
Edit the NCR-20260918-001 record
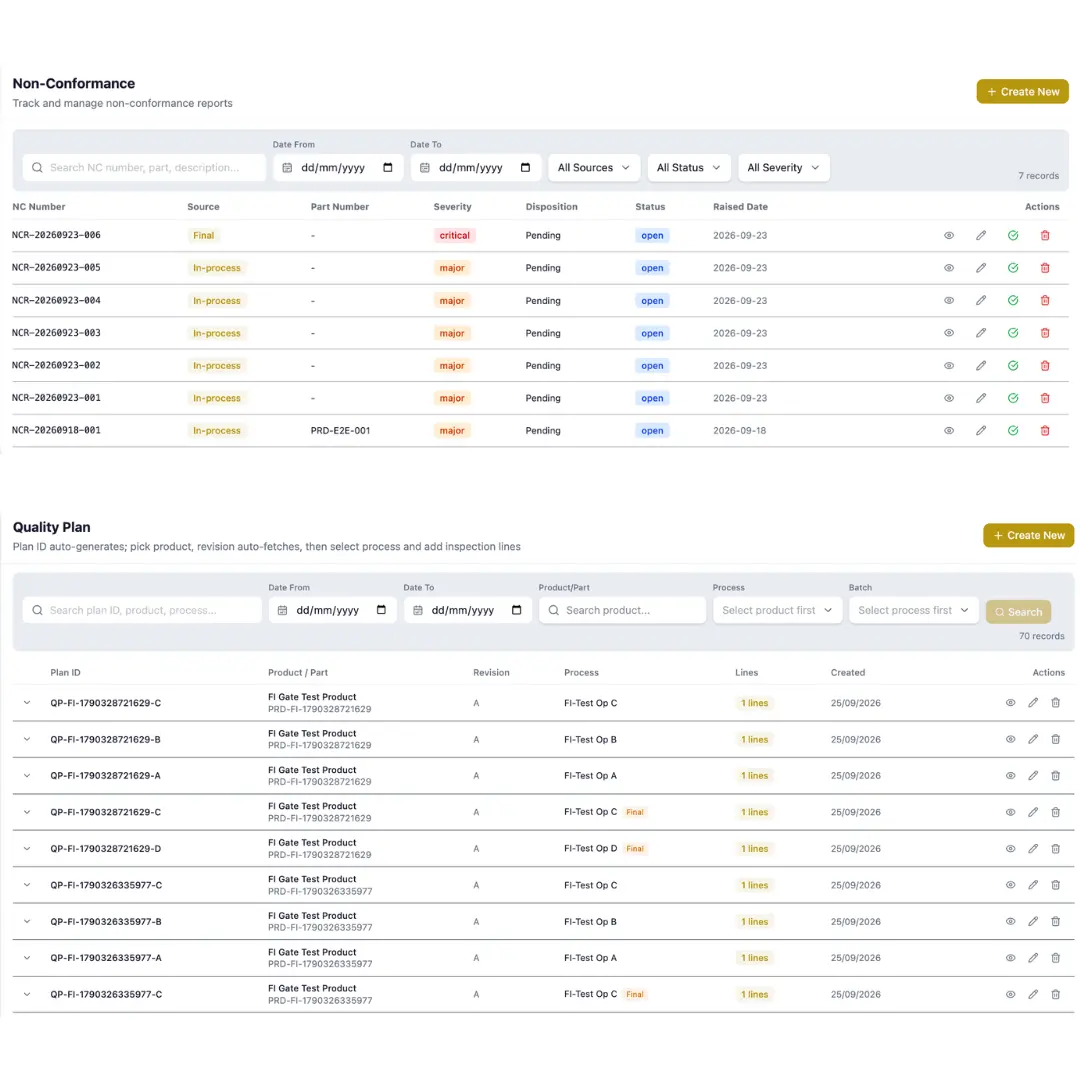click(x=981, y=430)
